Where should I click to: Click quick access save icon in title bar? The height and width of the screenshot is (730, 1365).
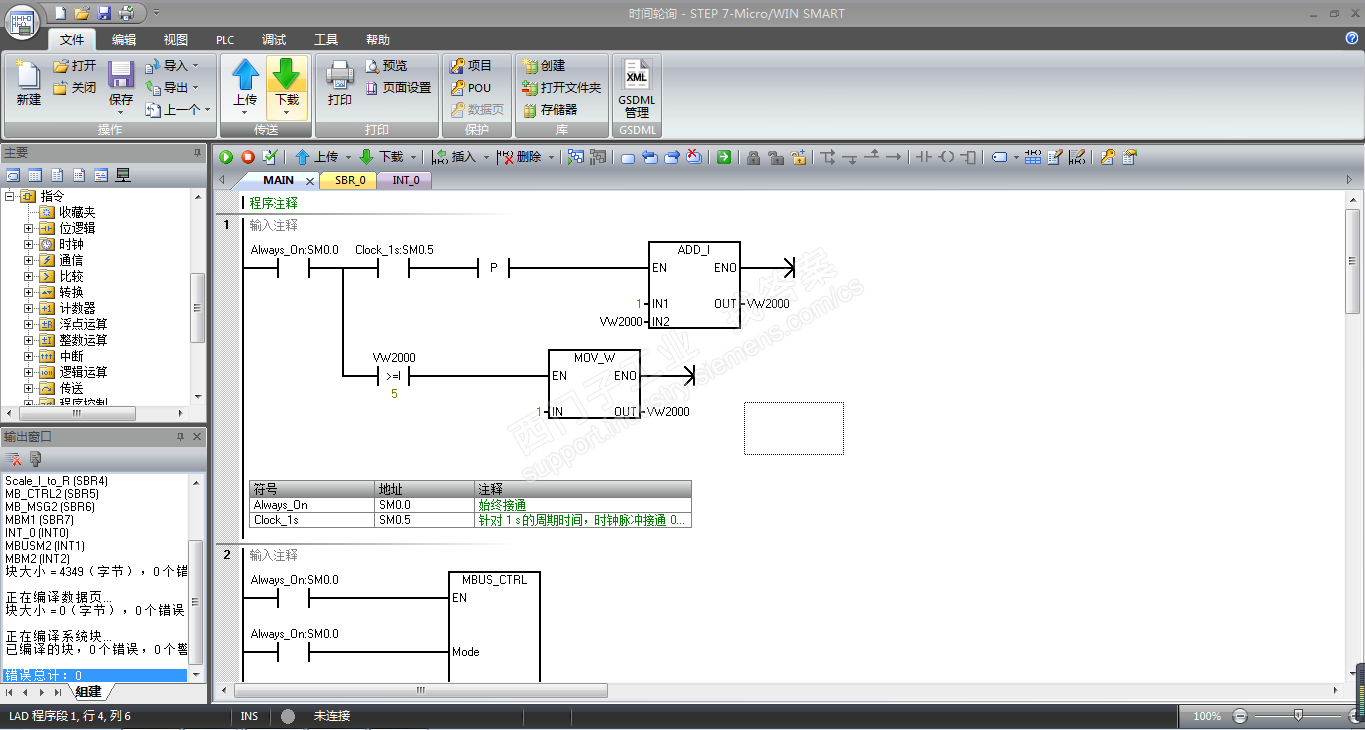tap(103, 13)
